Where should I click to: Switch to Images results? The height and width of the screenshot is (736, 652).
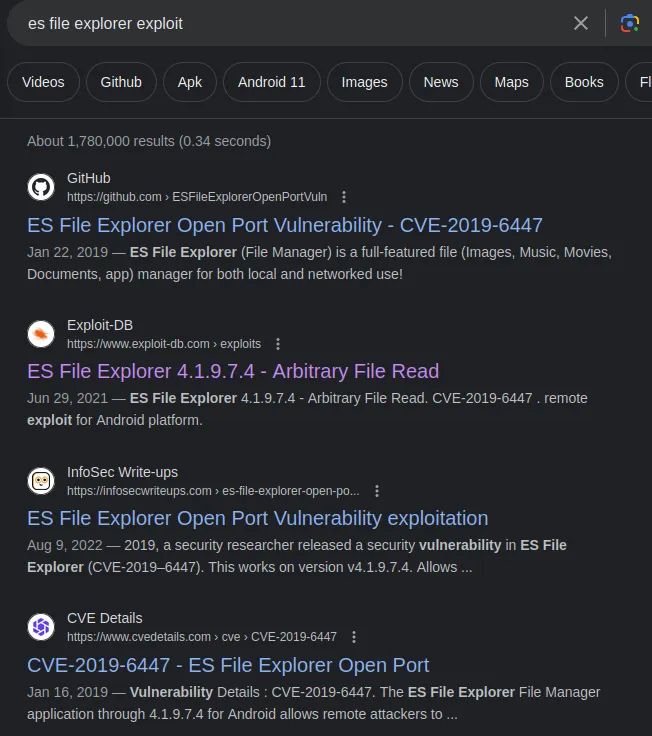click(365, 82)
